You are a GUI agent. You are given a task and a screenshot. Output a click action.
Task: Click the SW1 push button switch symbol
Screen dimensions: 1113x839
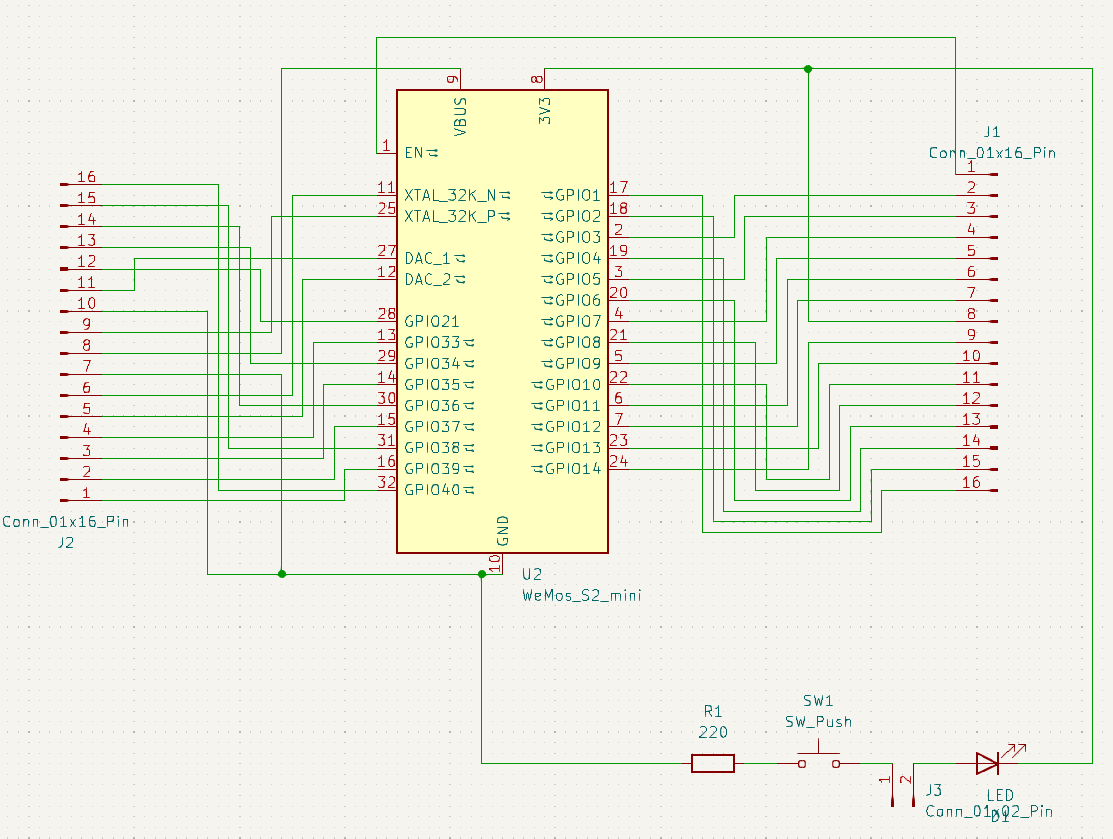click(818, 762)
